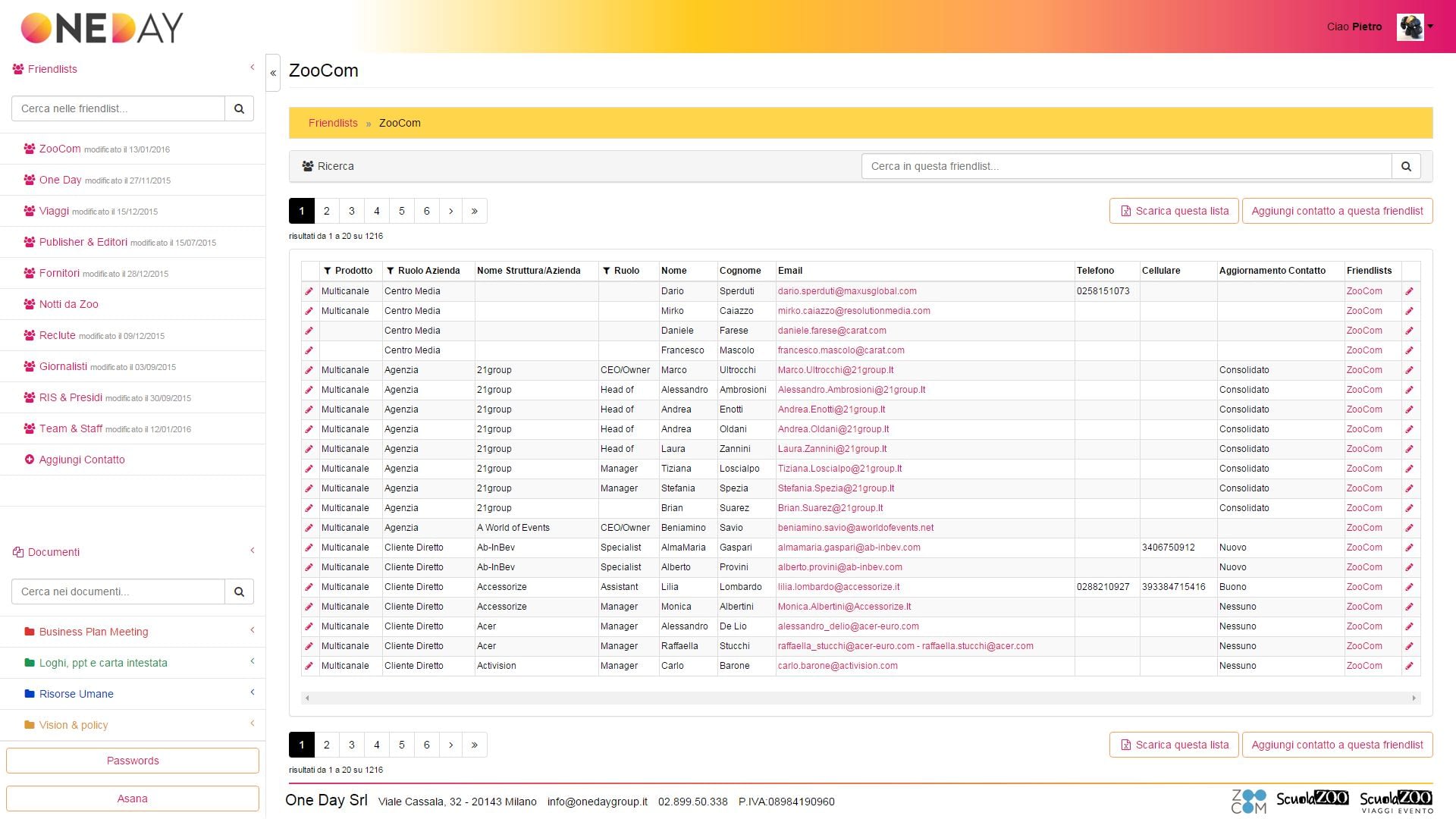Click top Aggiungi contatto a questa friendlist

pyautogui.click(x=1337, y=211)
